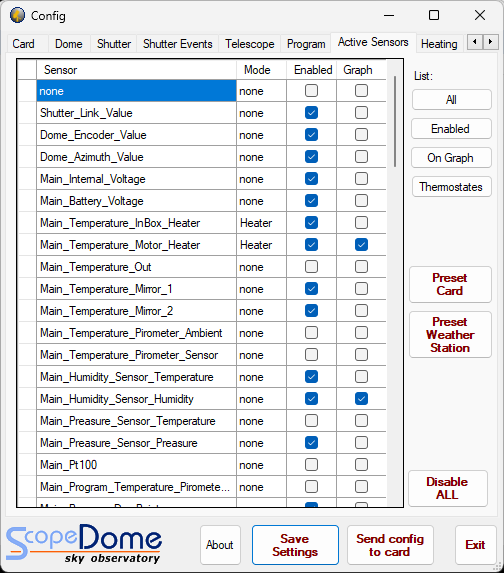The width and height of the screenshot is (504, 573).
Task: Apply Preset Weather Station
Action: pyautogui.click(x=450, y=334)
